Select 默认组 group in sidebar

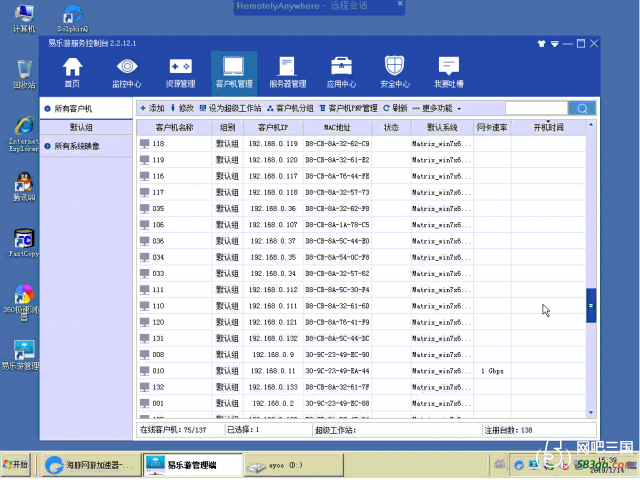[86, 127]
